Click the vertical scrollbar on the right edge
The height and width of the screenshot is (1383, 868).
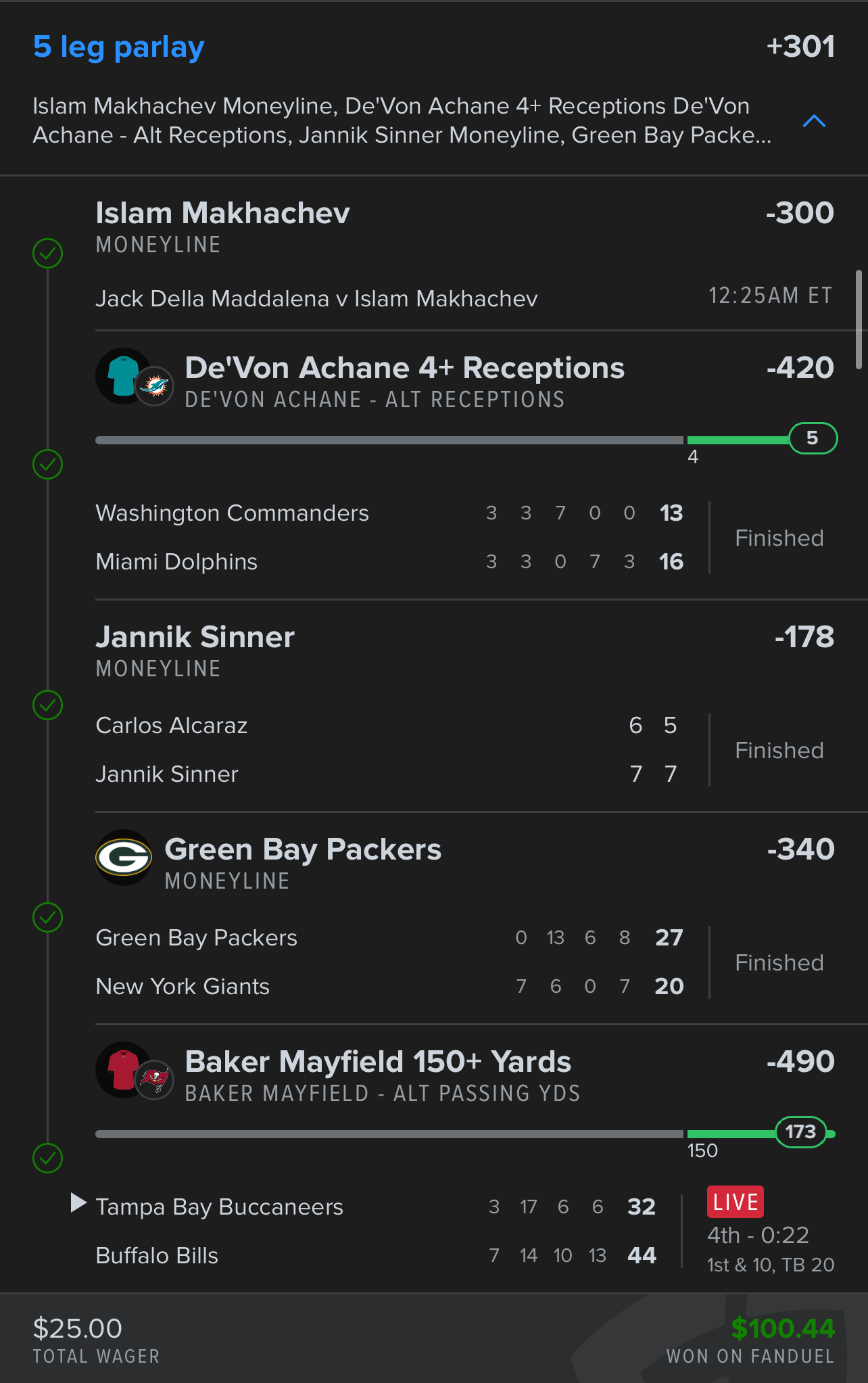click(859, 319)
